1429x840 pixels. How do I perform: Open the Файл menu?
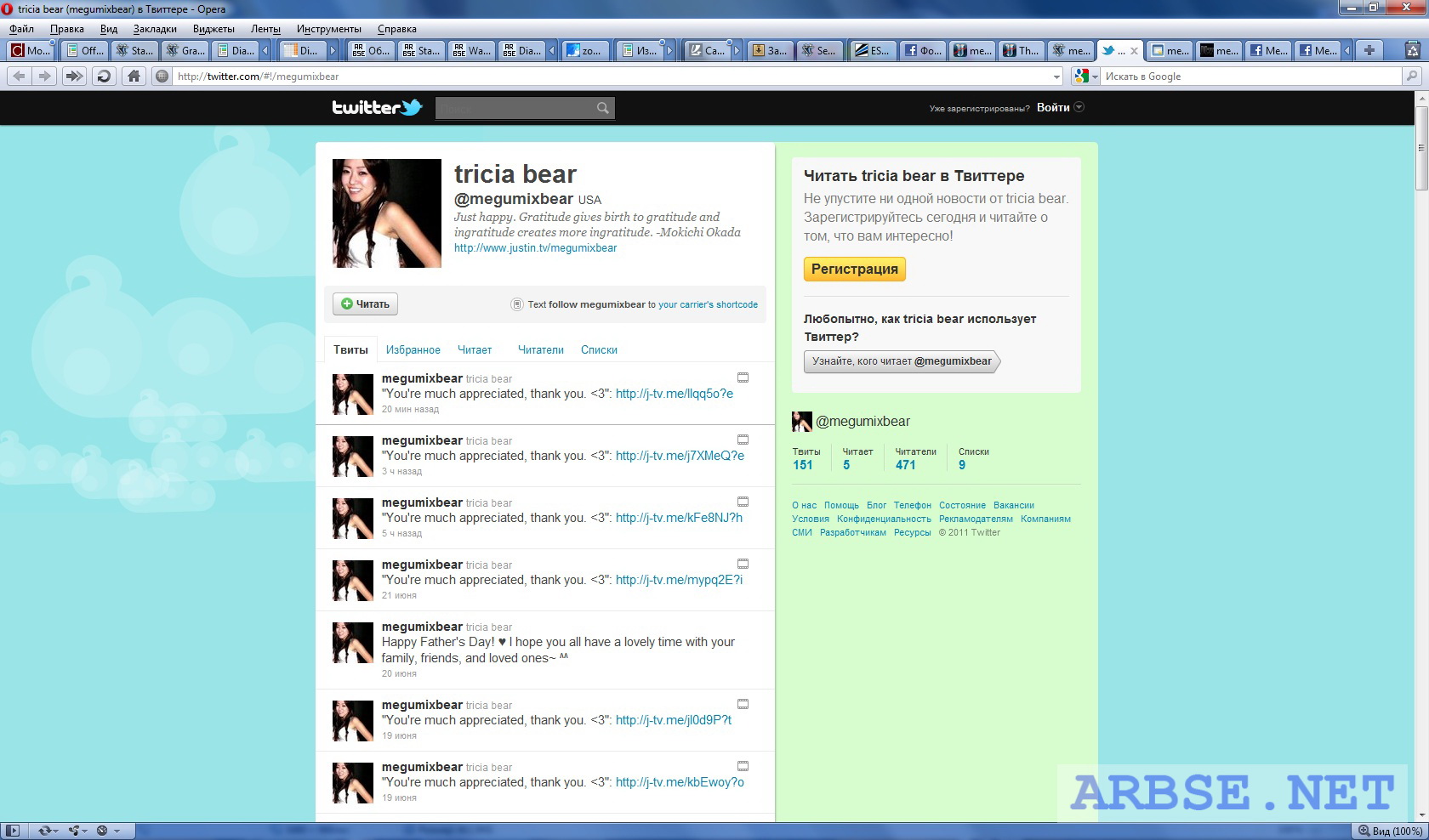coord(22,29)
